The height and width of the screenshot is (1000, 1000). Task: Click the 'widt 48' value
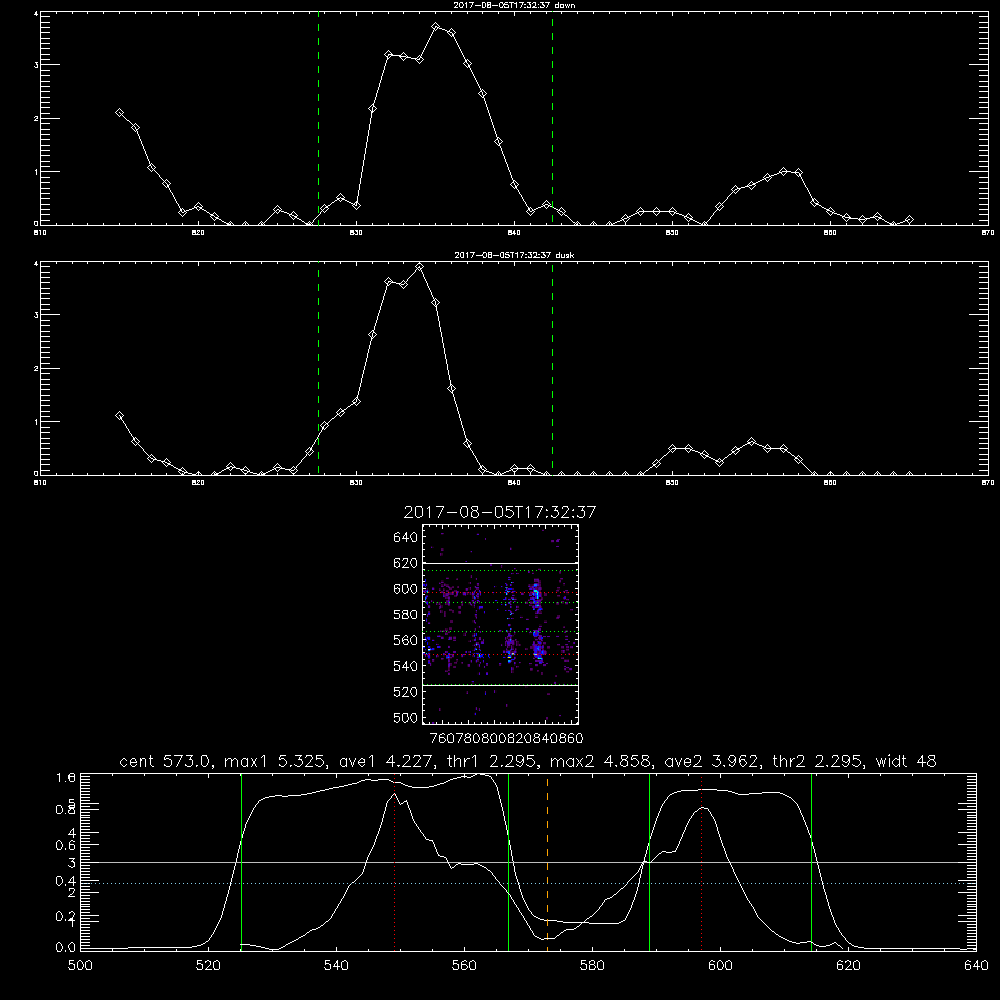pyautogui.click(x=906, y=761)
